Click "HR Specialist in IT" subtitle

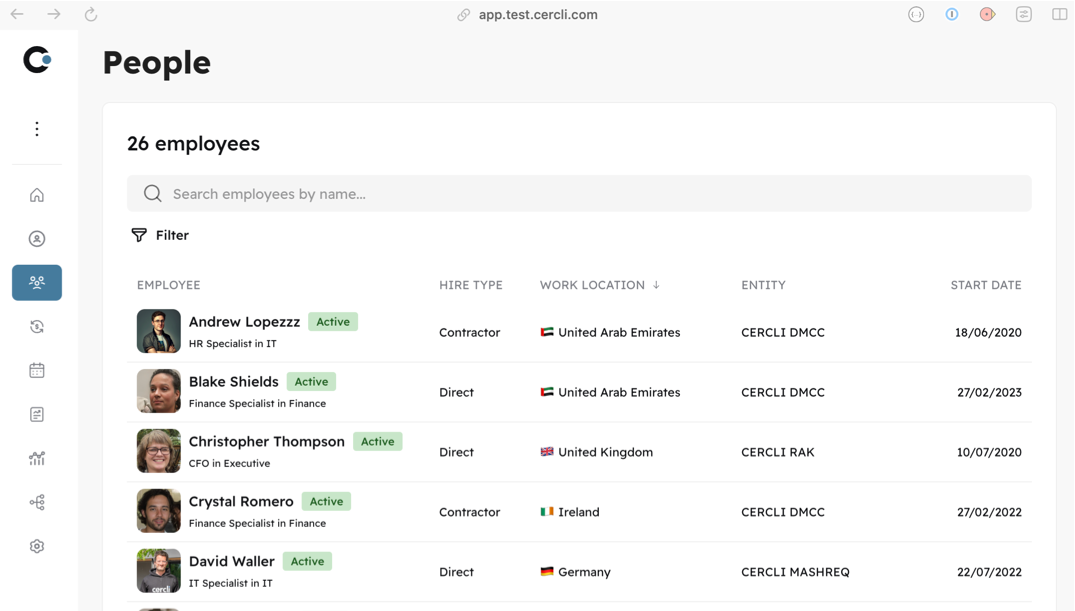click(232, 344)
